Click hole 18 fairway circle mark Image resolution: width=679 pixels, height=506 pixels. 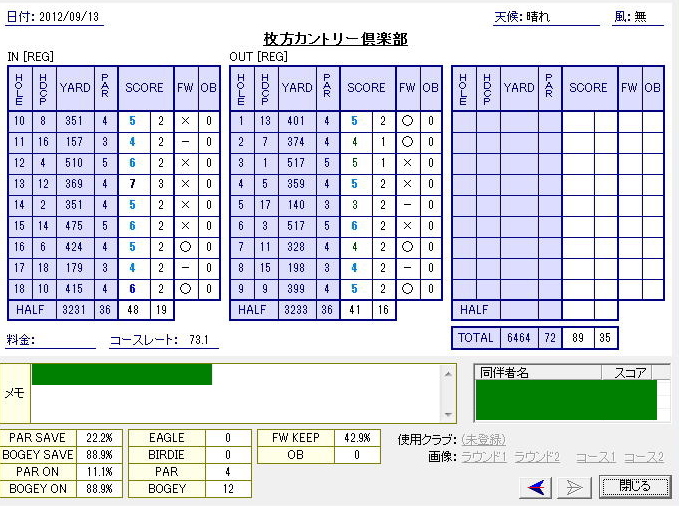pyautogui.click(x=185, y=289)
